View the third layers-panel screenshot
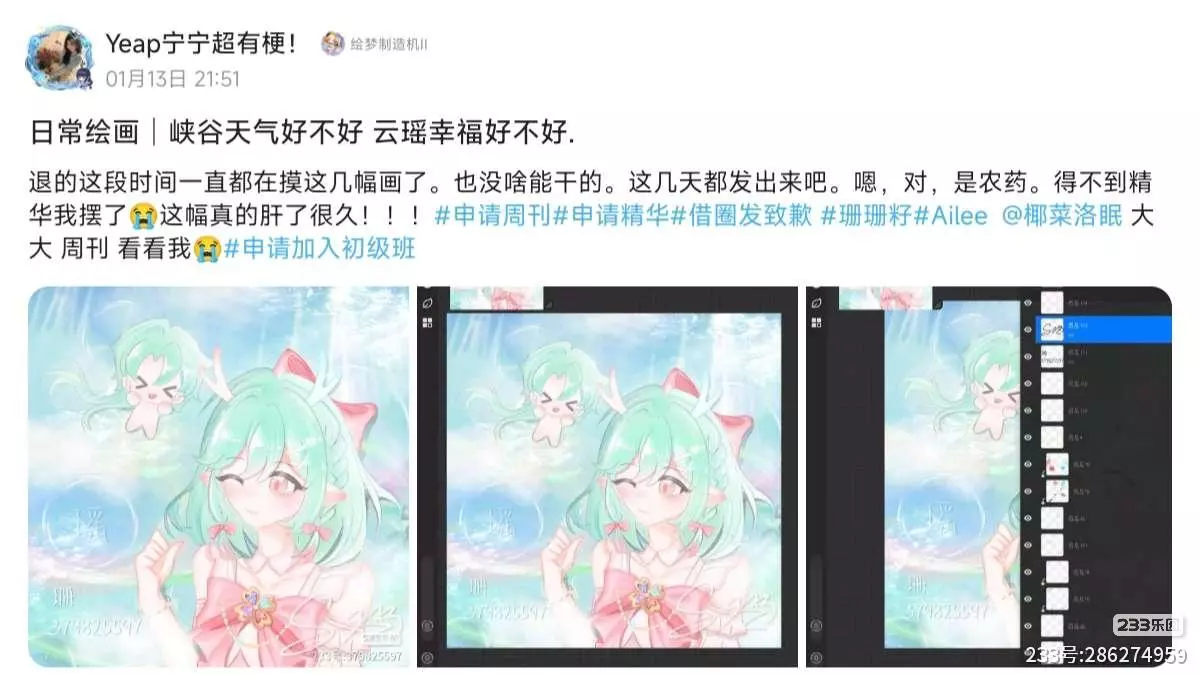This screenshot has width=1199, height=675. coord(989,476)
